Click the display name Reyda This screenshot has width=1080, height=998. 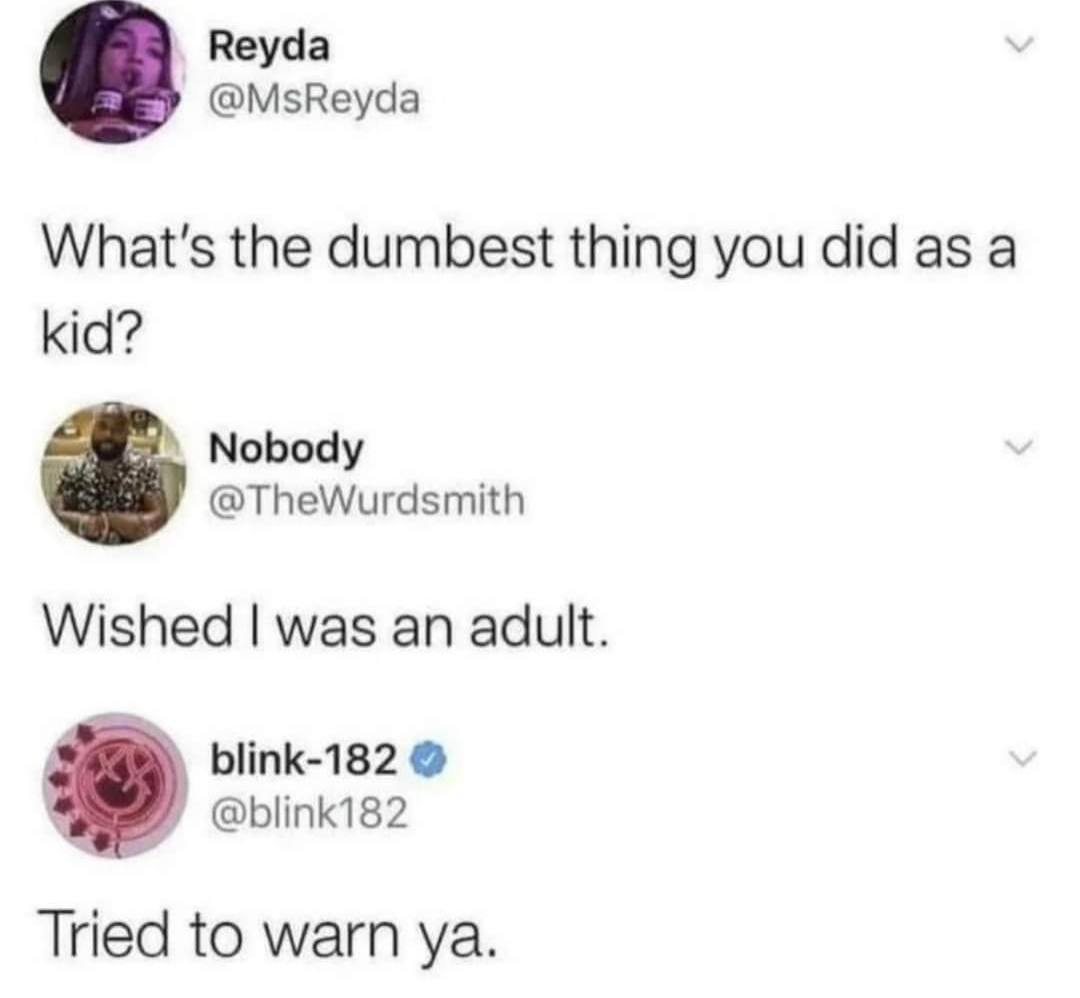pyautogui.click(x=269, y=48)
